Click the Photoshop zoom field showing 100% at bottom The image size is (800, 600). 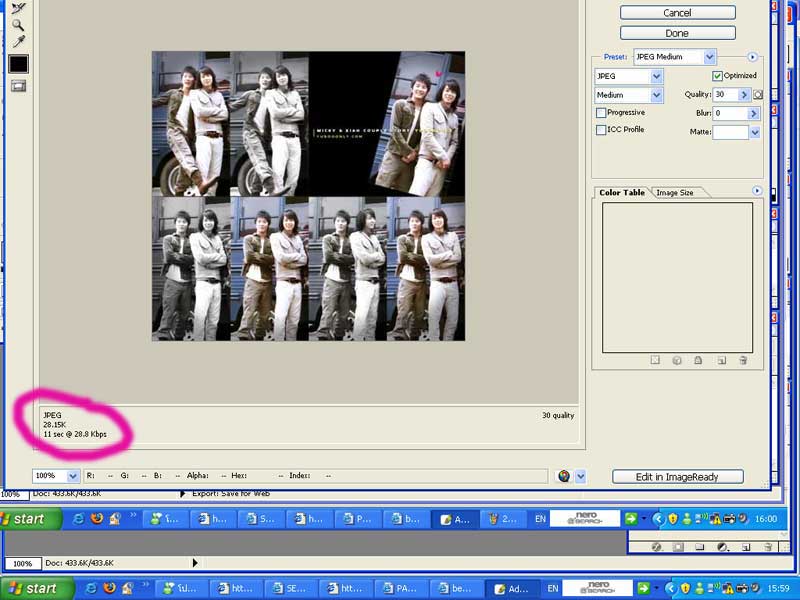(x=22, y=563)
